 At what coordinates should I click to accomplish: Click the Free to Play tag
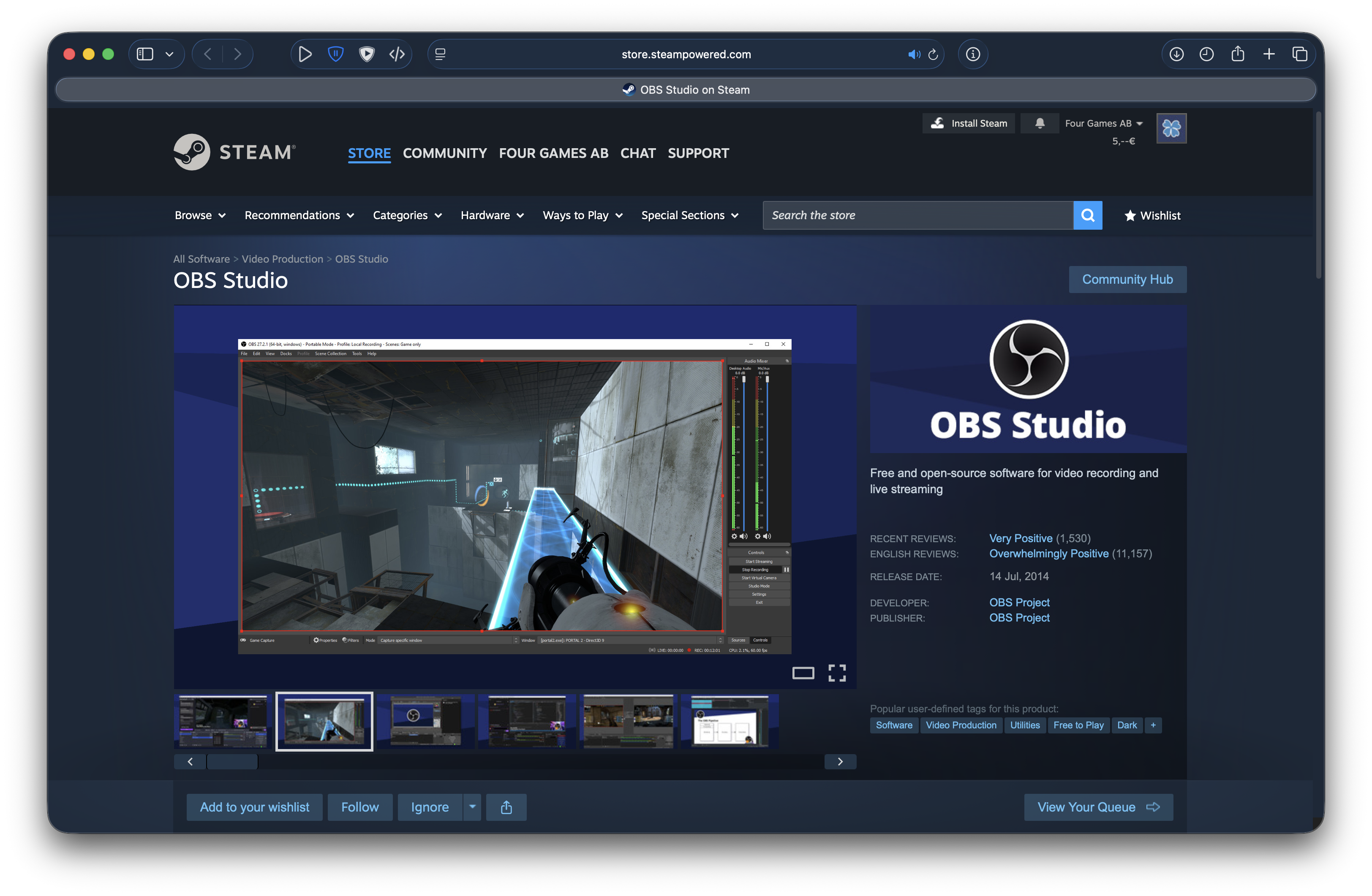(1078, 725)
